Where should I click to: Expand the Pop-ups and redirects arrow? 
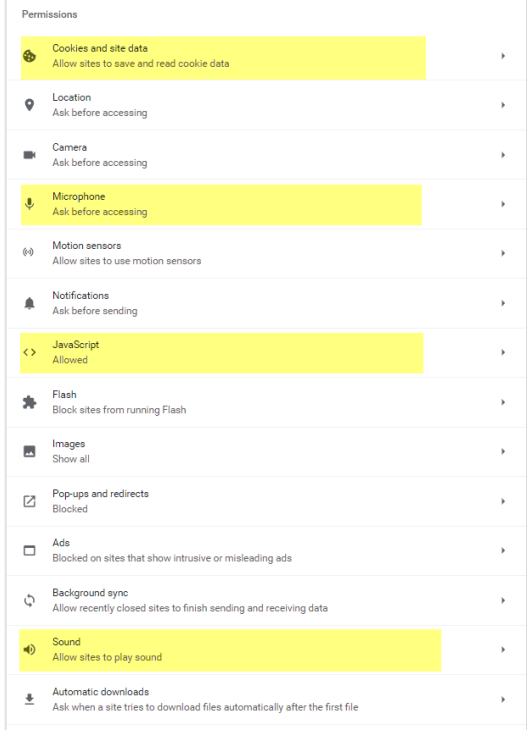503,501
